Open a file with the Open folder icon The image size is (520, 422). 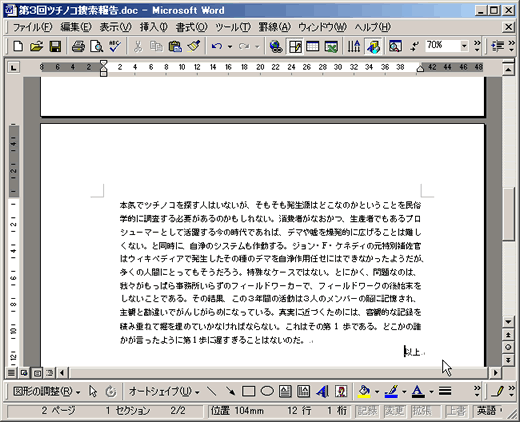click(36, 46)
